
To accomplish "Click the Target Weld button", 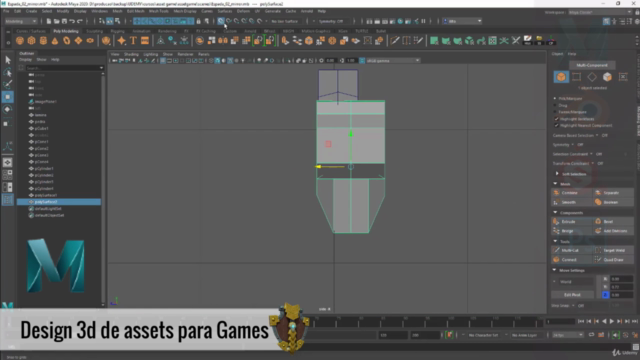I will (613, 250).
